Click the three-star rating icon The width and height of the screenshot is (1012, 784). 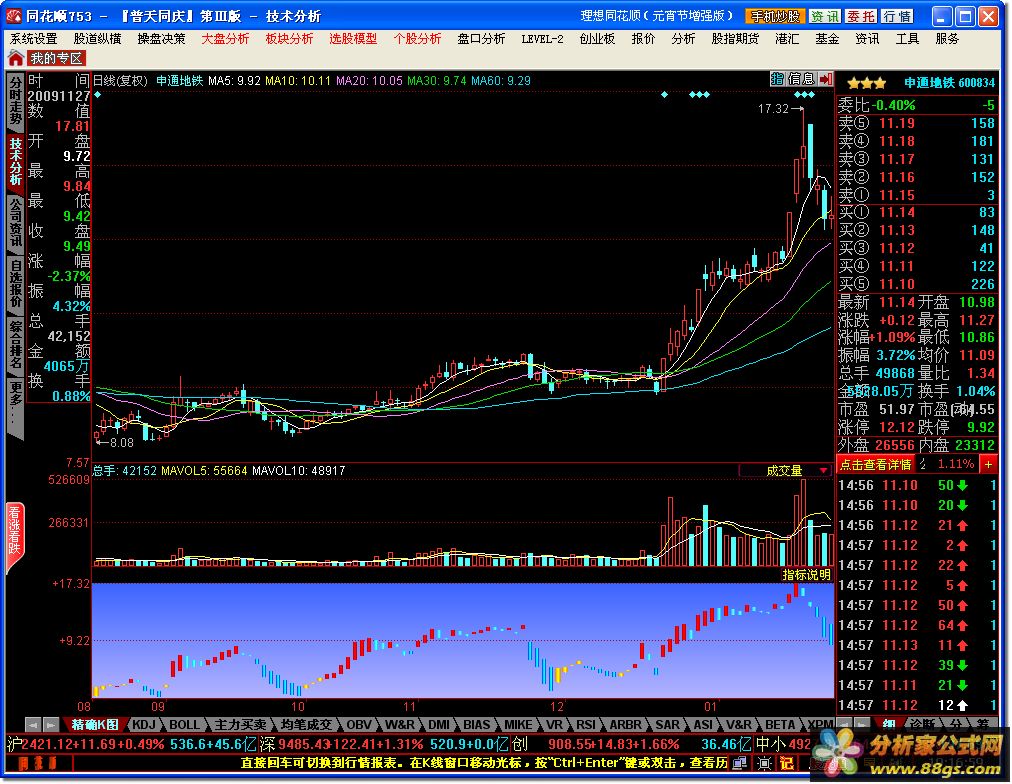tap(866, 83)
